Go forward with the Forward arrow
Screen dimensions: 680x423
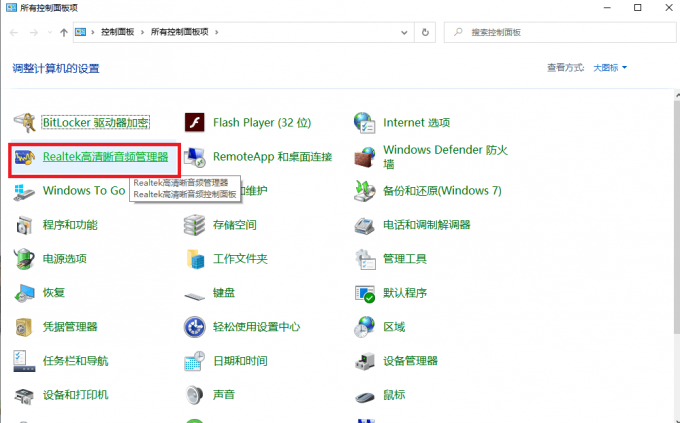[34, 33]
